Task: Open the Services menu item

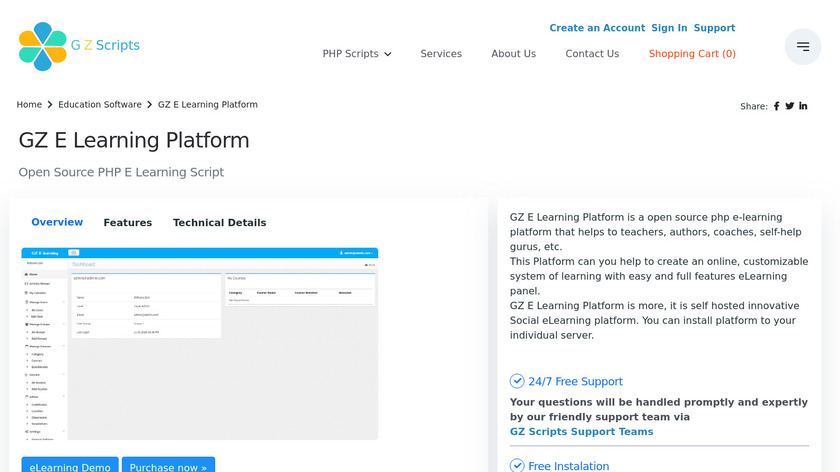Action: (x=441, y=54)
